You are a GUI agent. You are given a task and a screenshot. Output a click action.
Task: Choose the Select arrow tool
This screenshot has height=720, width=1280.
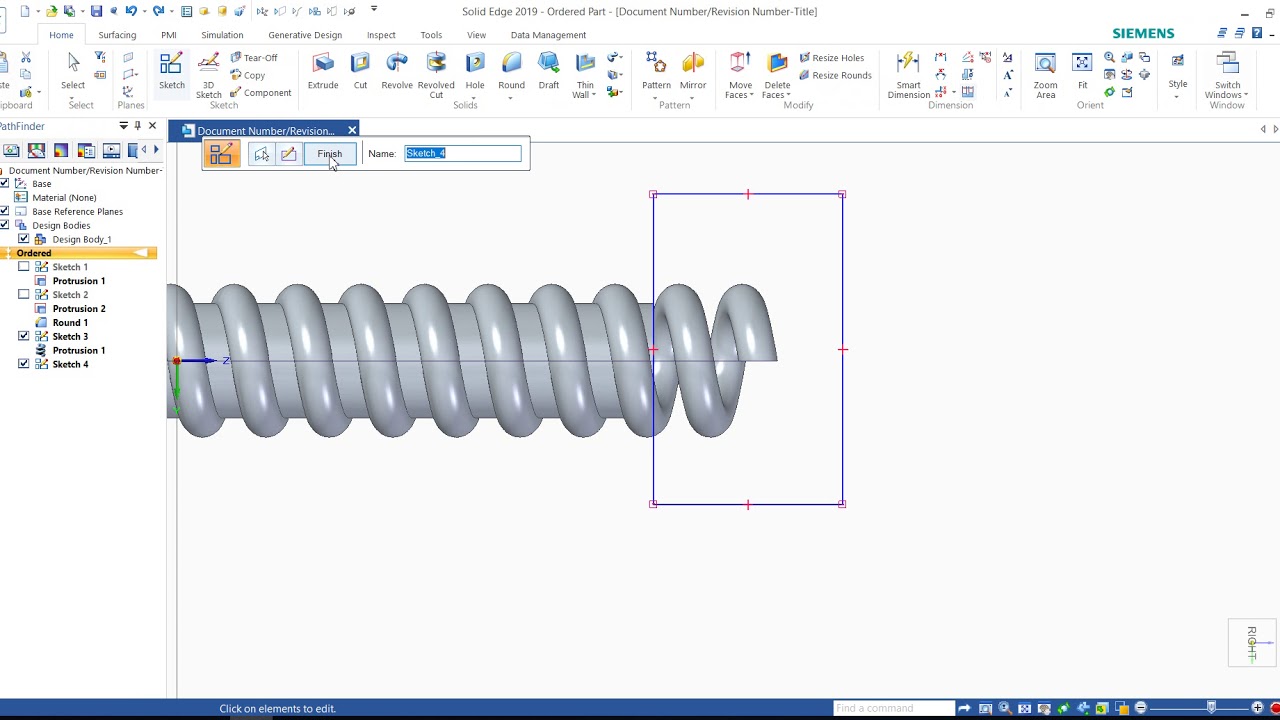pyautogui.click(x=73, y=72)
